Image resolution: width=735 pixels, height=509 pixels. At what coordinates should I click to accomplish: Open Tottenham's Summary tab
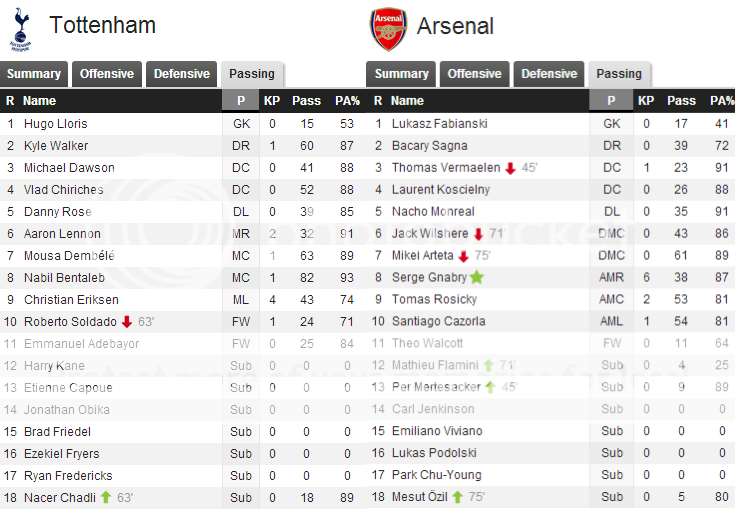coord(35,74)
